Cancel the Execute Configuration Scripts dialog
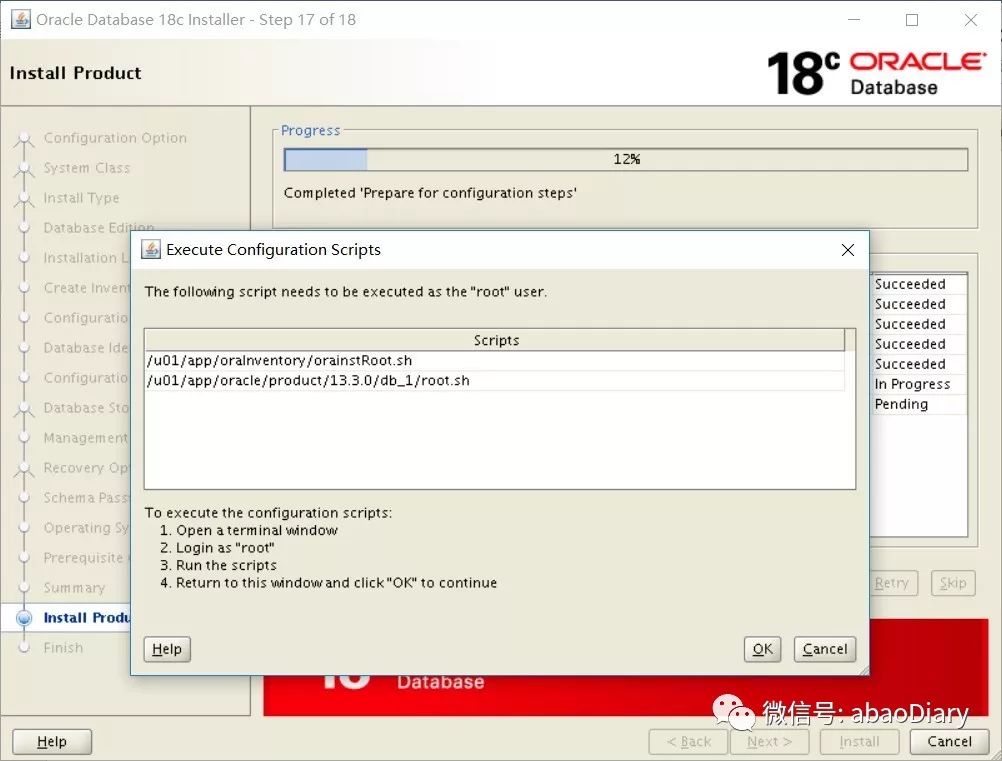Viewport: 1002px width, 761px height. click(x=824, y=649)
